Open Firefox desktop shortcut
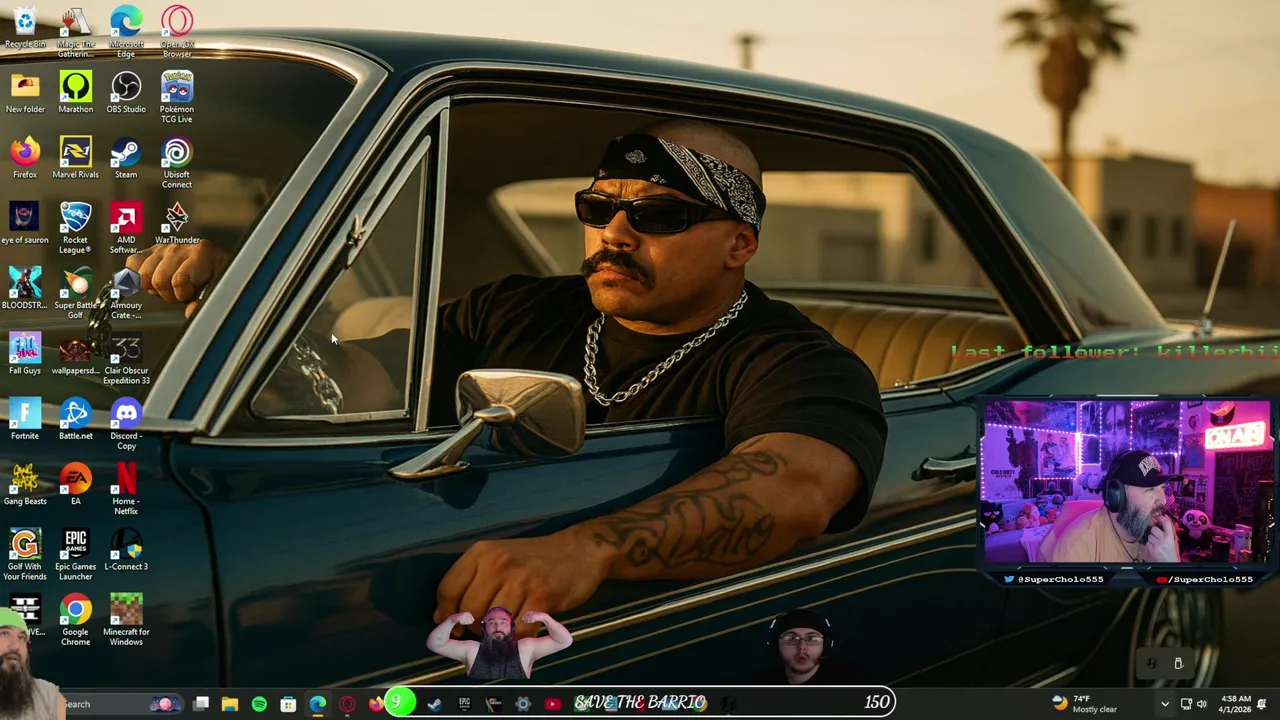1280x720 pixels. tap(25, 157)
